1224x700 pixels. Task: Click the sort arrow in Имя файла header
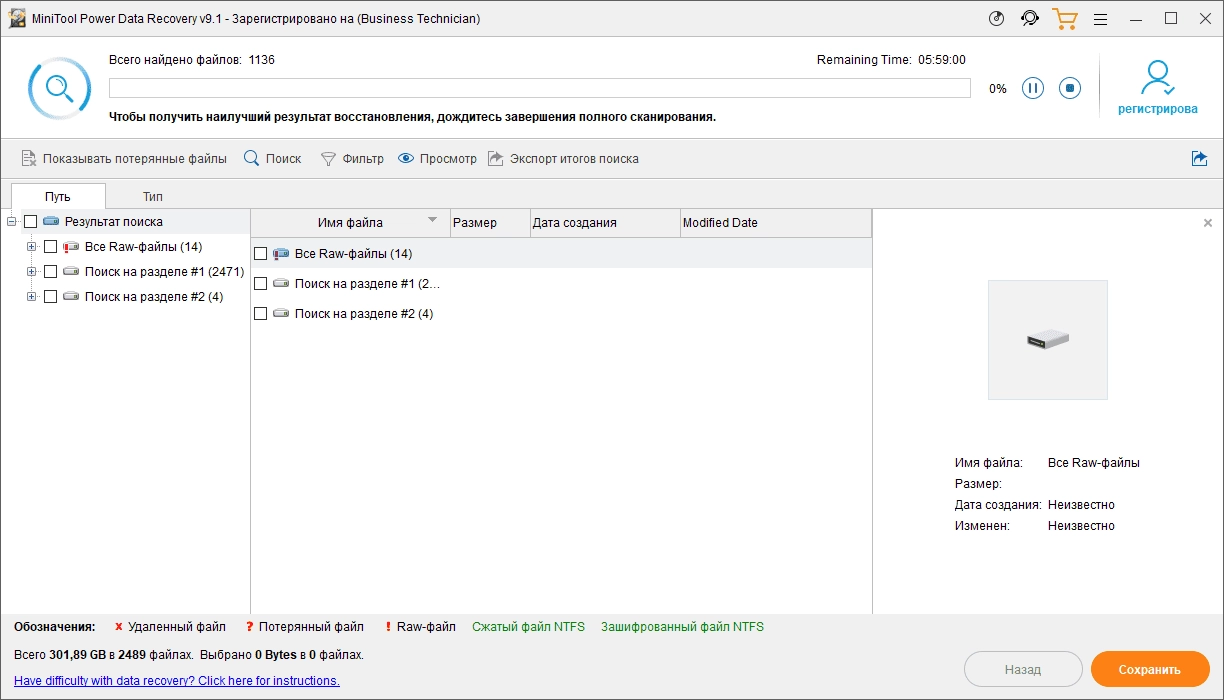tap(432, 220)
